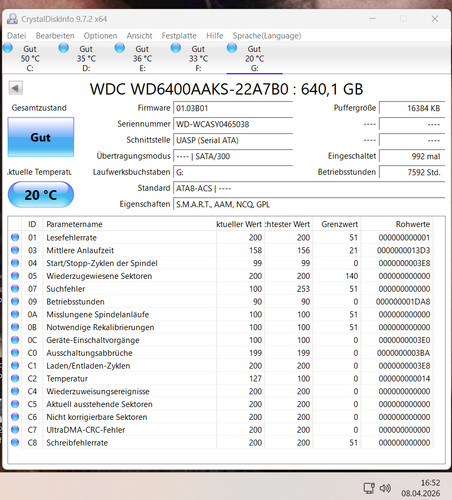
Task: Click status orb for UltraDMA-CRC-Fehler row
Action: pos(15,430)
